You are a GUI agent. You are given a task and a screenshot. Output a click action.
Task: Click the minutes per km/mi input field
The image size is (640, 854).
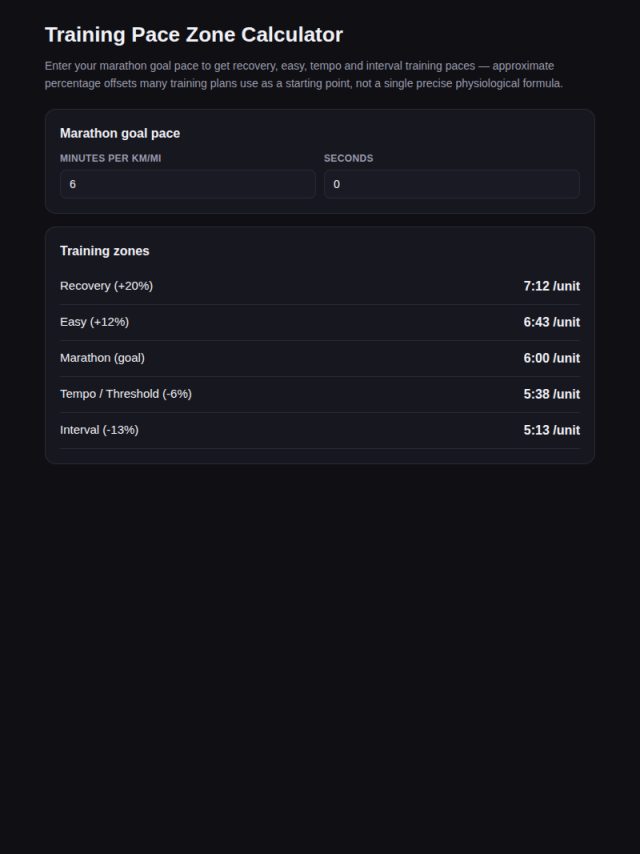point(187,184)
